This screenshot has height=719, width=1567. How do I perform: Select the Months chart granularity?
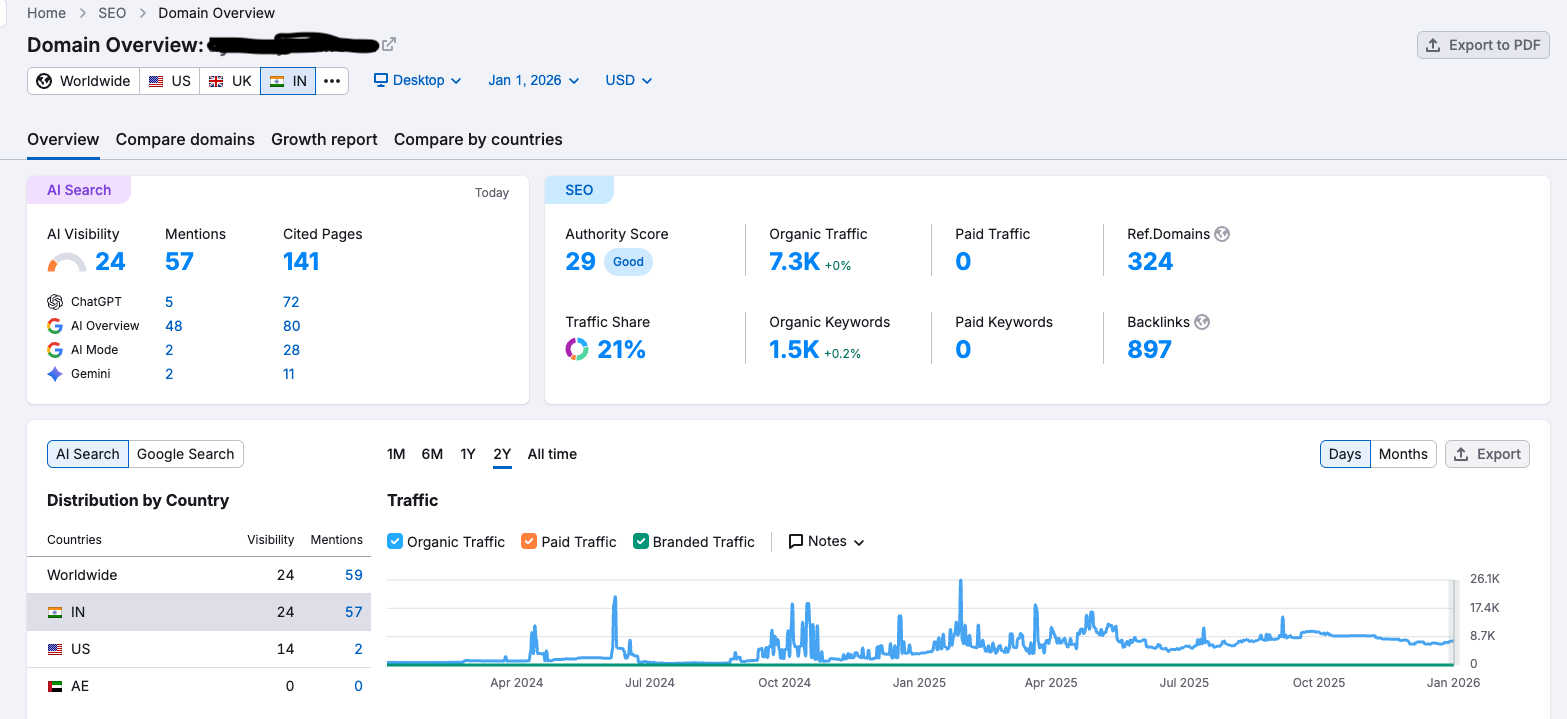pos(1403,454)
